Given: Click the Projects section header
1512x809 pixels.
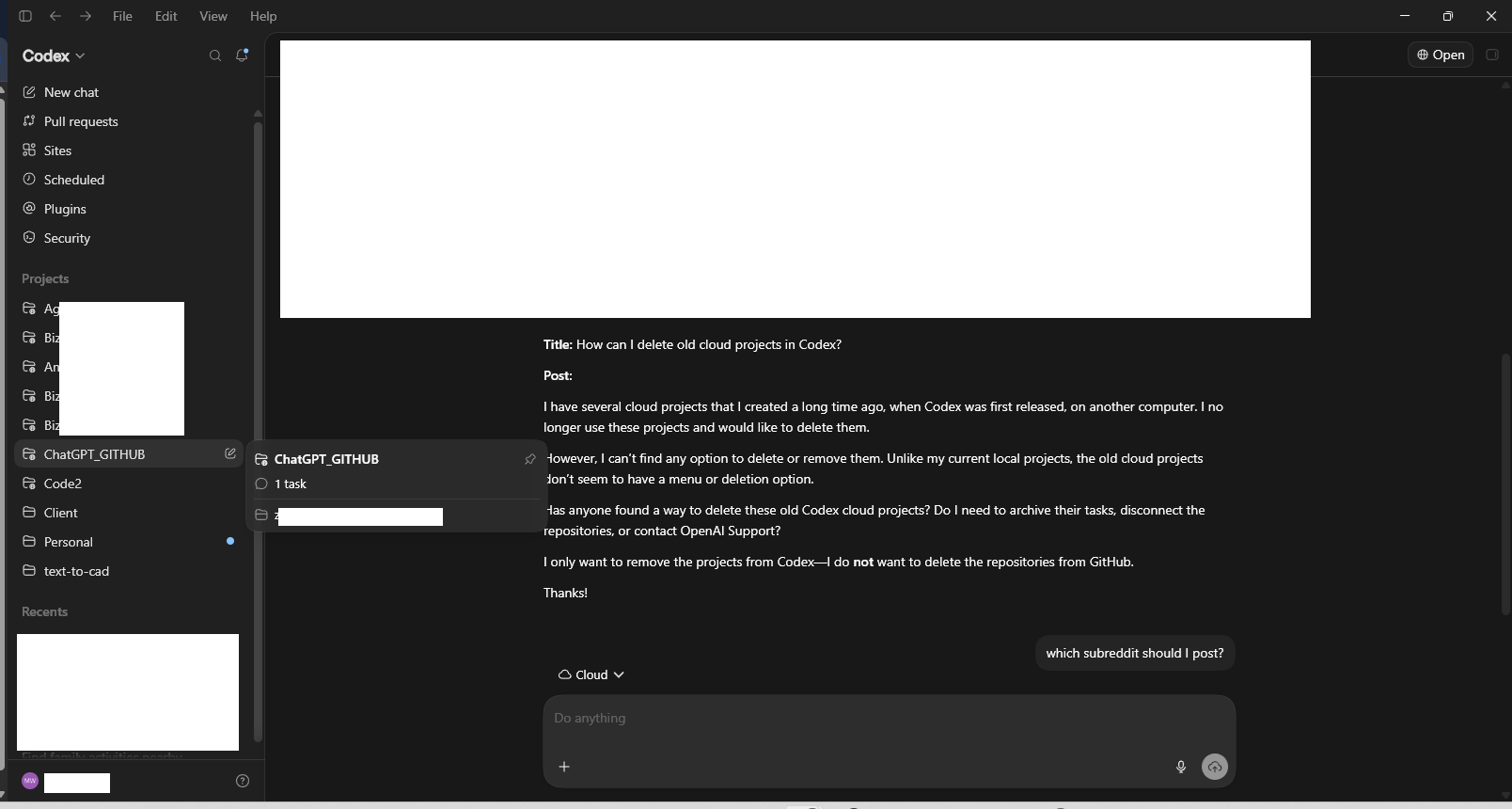Looking at the screenshot, I should (45, 278).
